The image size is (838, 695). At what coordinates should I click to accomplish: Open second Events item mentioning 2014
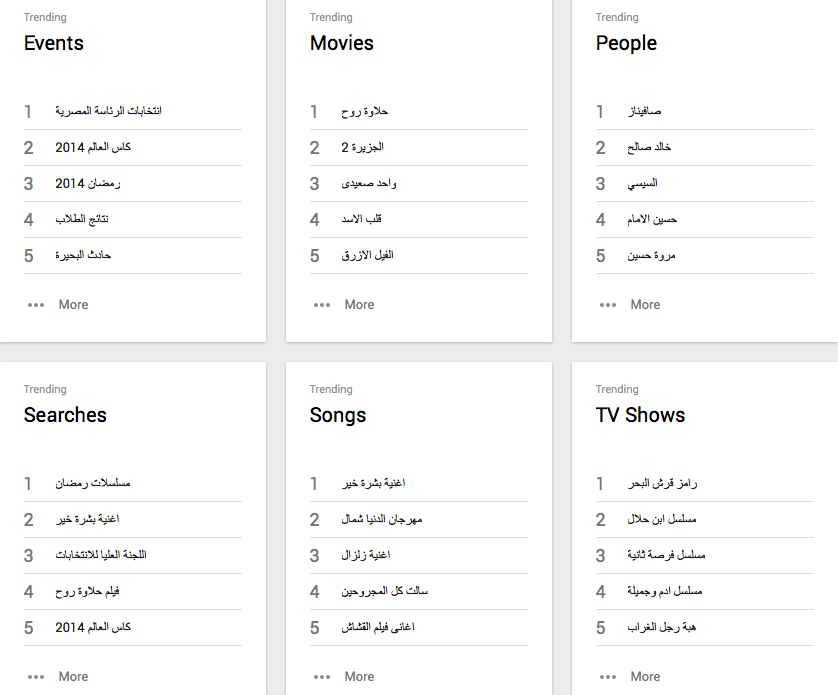[x=93, y=147]
